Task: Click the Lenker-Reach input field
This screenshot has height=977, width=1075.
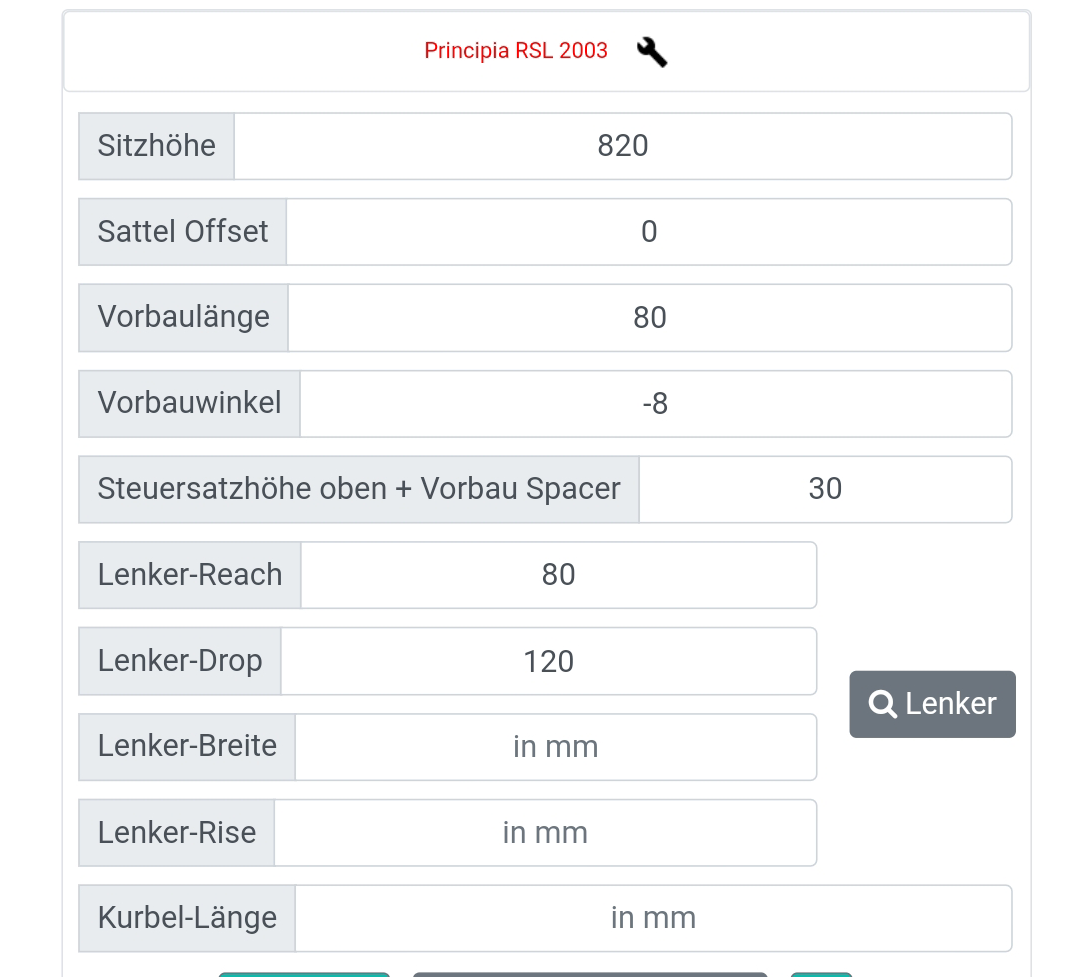Action: 558,575
